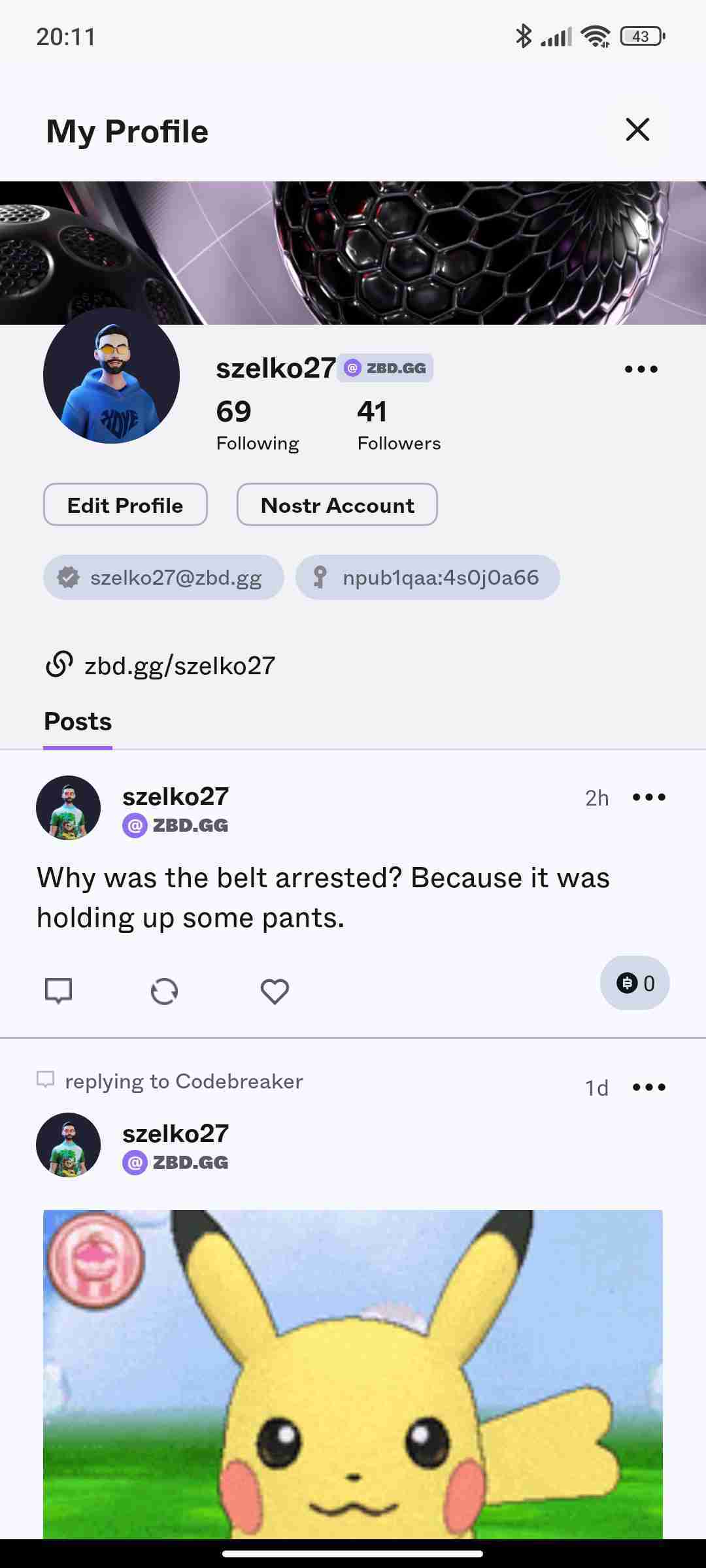The height and width of the screenshot is (1568, 706).
Task: Open options for Codebreaker reply post
Action: (x=649, y=1087)
